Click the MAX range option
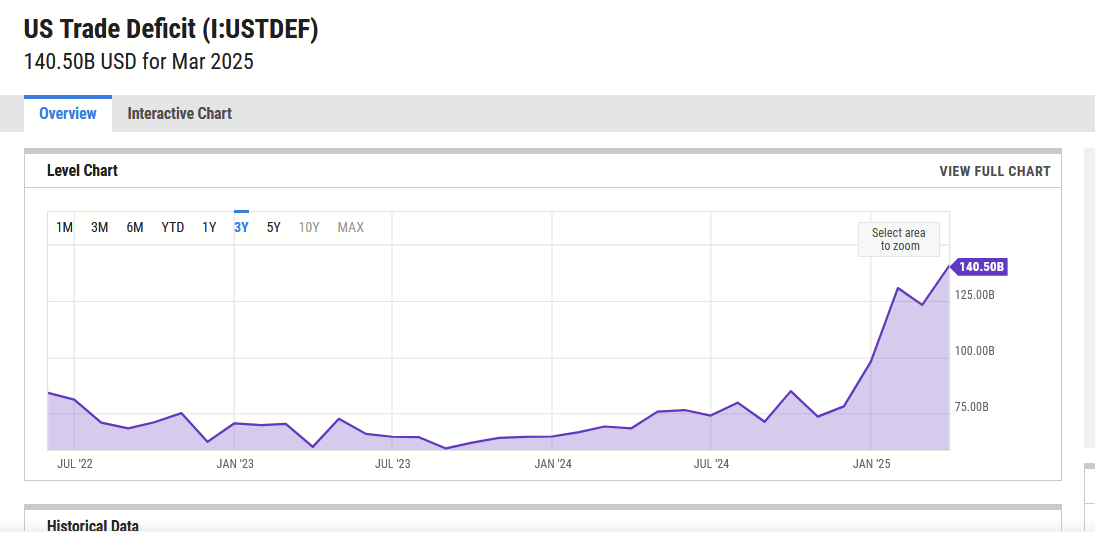Image resolution: width=1095 pixels, height=535 pixels. [351, 227]
